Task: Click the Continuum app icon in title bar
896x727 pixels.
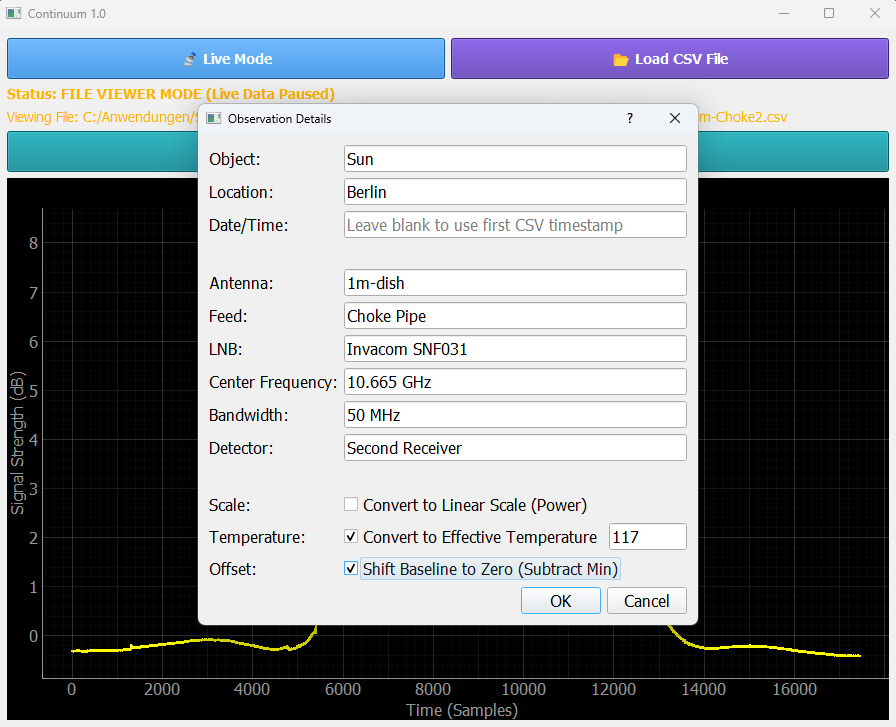Action: 14,14
